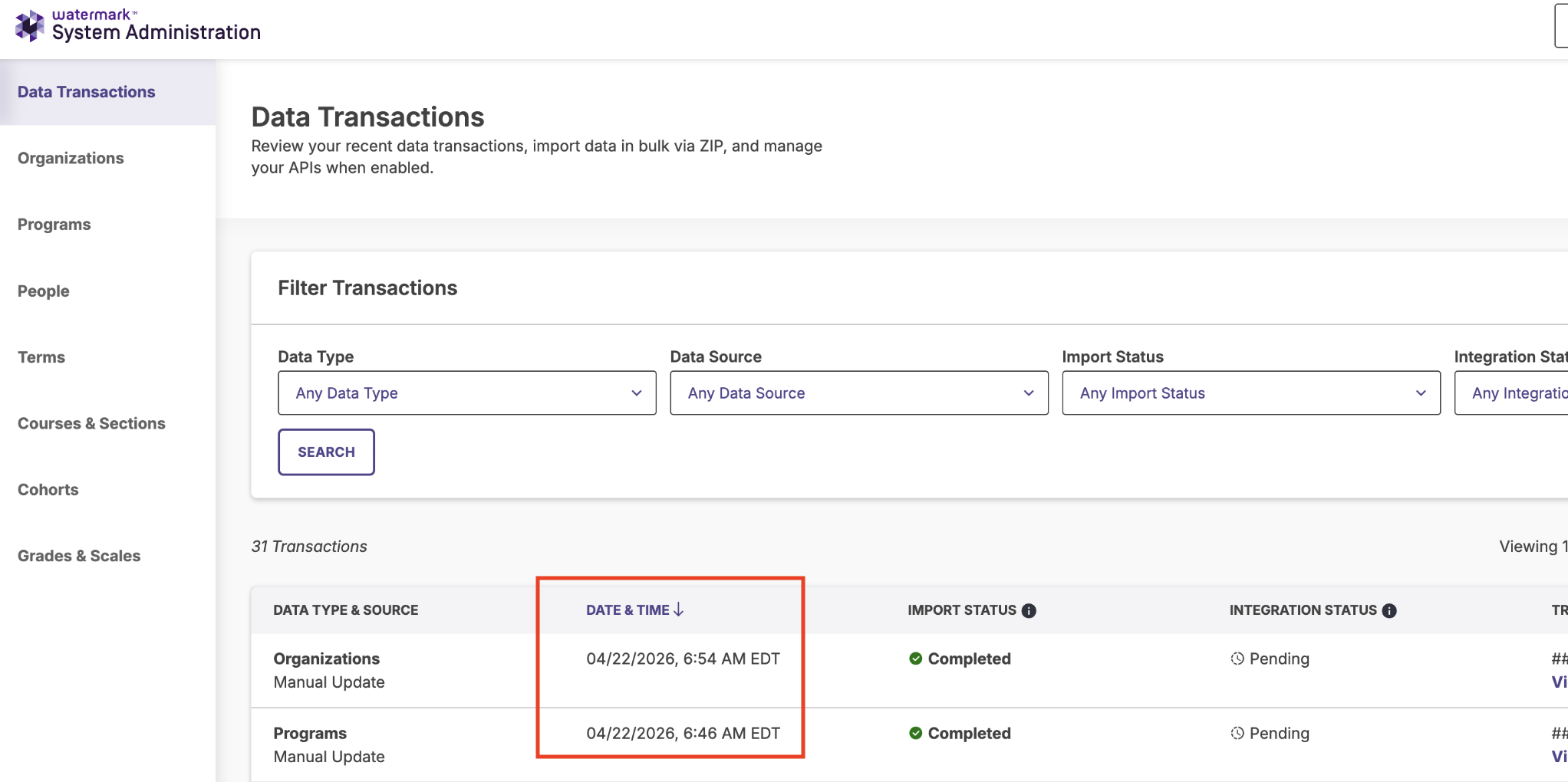This screenshot has width=1568, height=782.
Task: Click the View link on Programs row
Action: point(1560,757)
